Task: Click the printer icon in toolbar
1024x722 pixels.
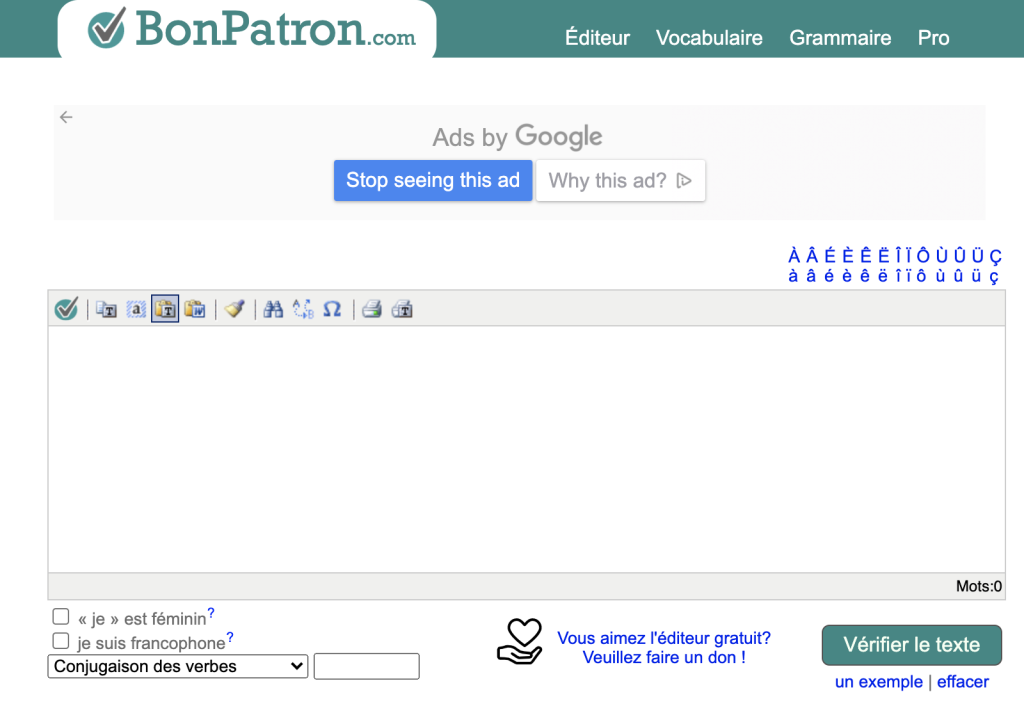Action: click(372, 309)
